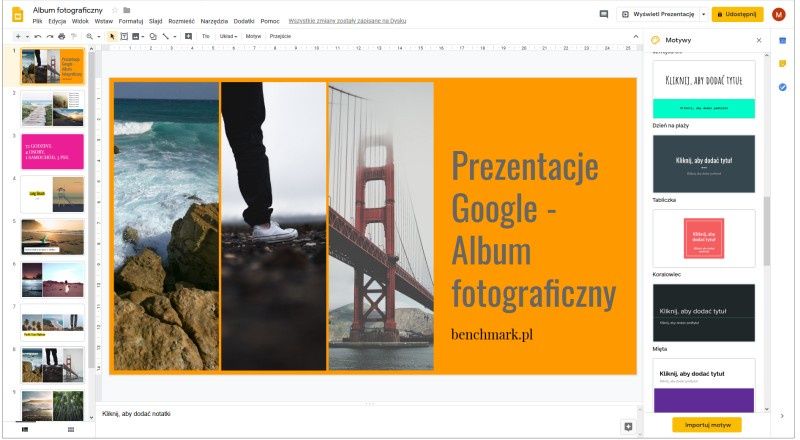Open presentation options dropdown arrow
Viewport: 800px width, 440px height.
(x=703, y=14)
